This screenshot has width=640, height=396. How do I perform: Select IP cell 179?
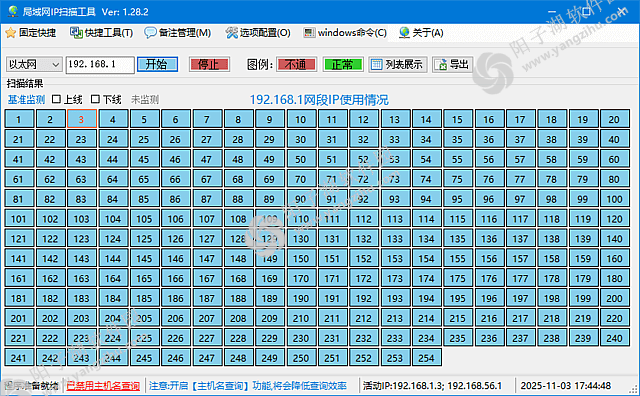[x=583, y=279]
